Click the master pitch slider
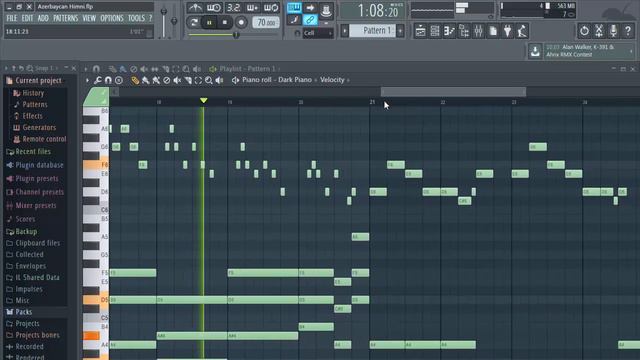The image size is (640, 360). (x=174, y=22)
